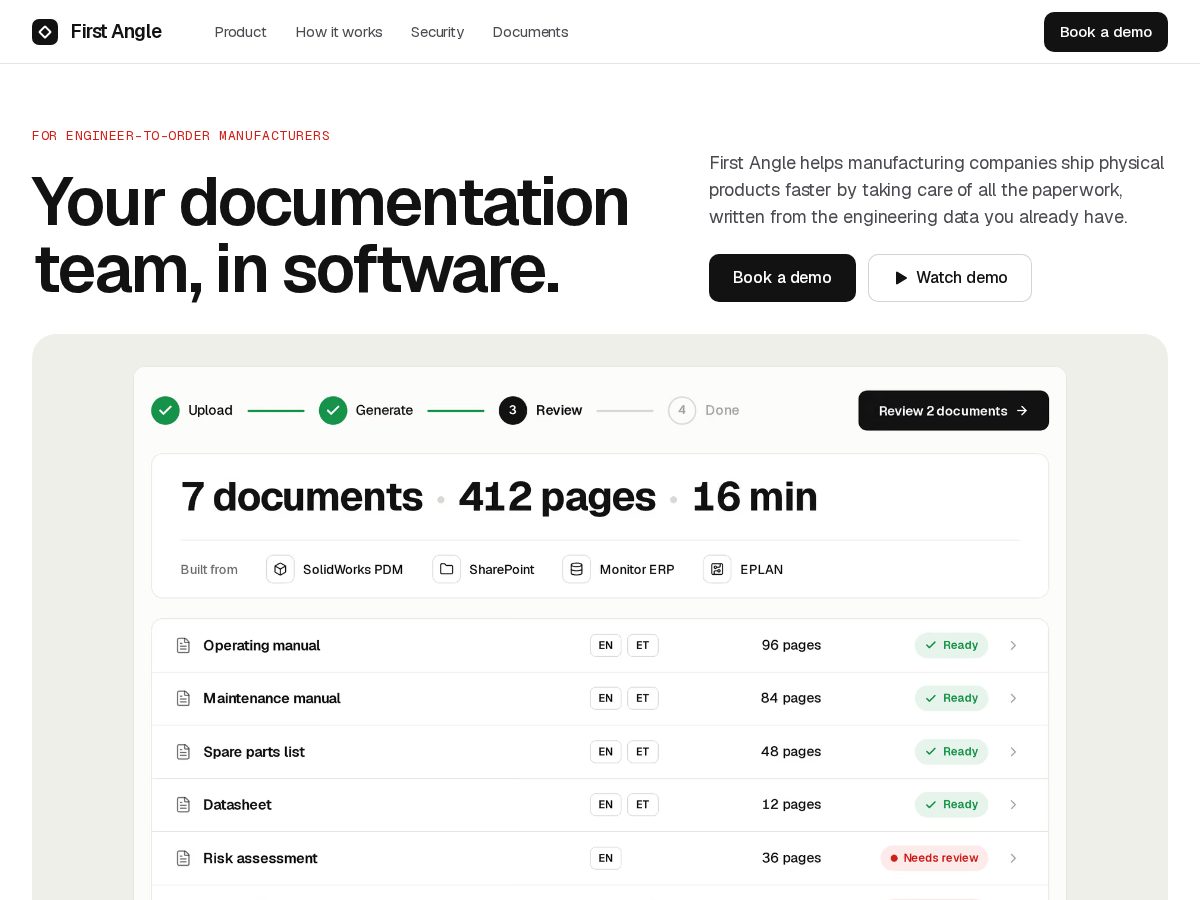Click the Upload step label
1200x900 pixels.
[210, 410]
